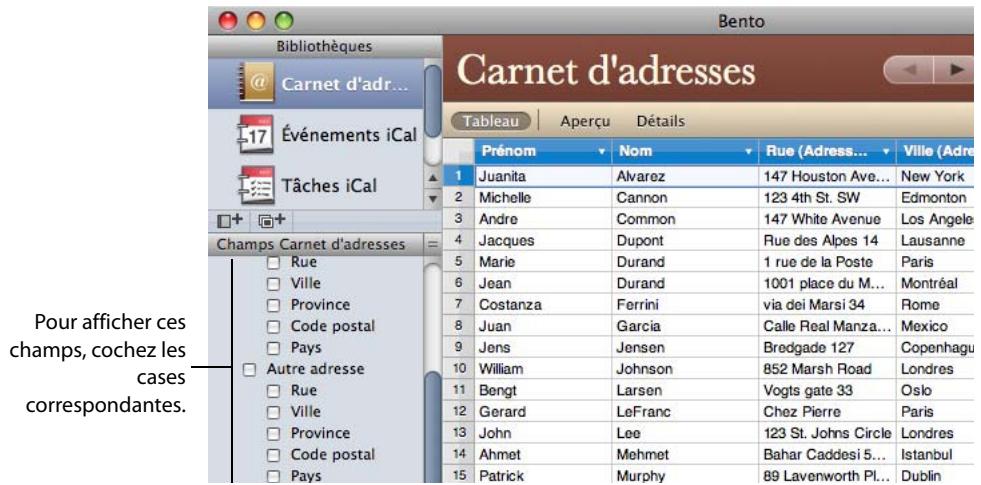Check Code postal under Autre adresse

point(273,455)
